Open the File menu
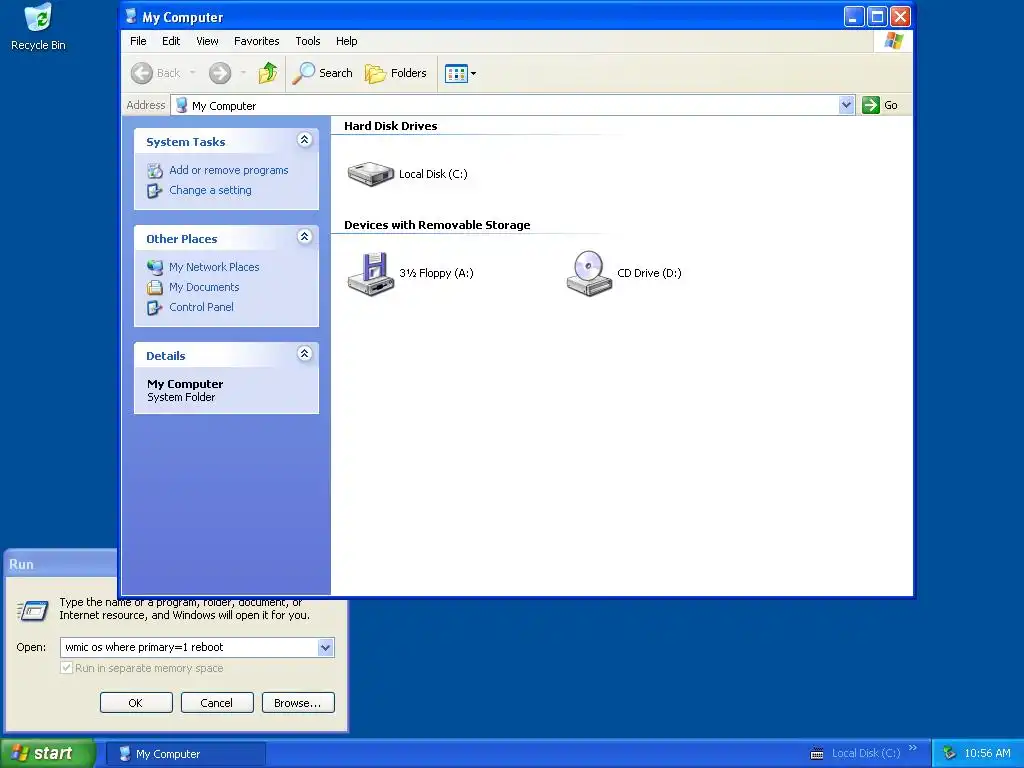The image size is (1024, 768). (138, 41)
